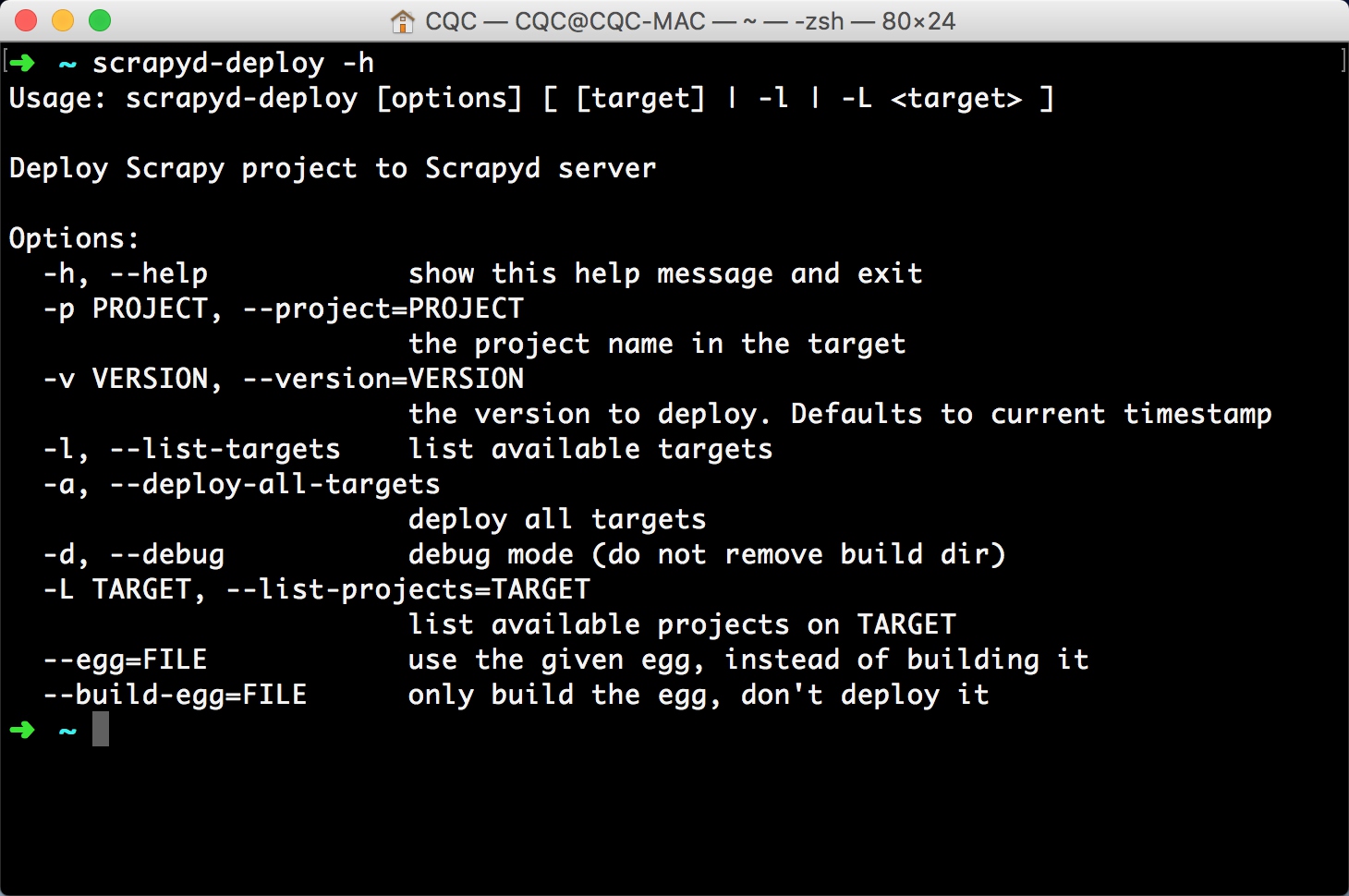Screen dimensions: 1349x896
Task: Click the --debug option text
Action: [x=167, y=554]
